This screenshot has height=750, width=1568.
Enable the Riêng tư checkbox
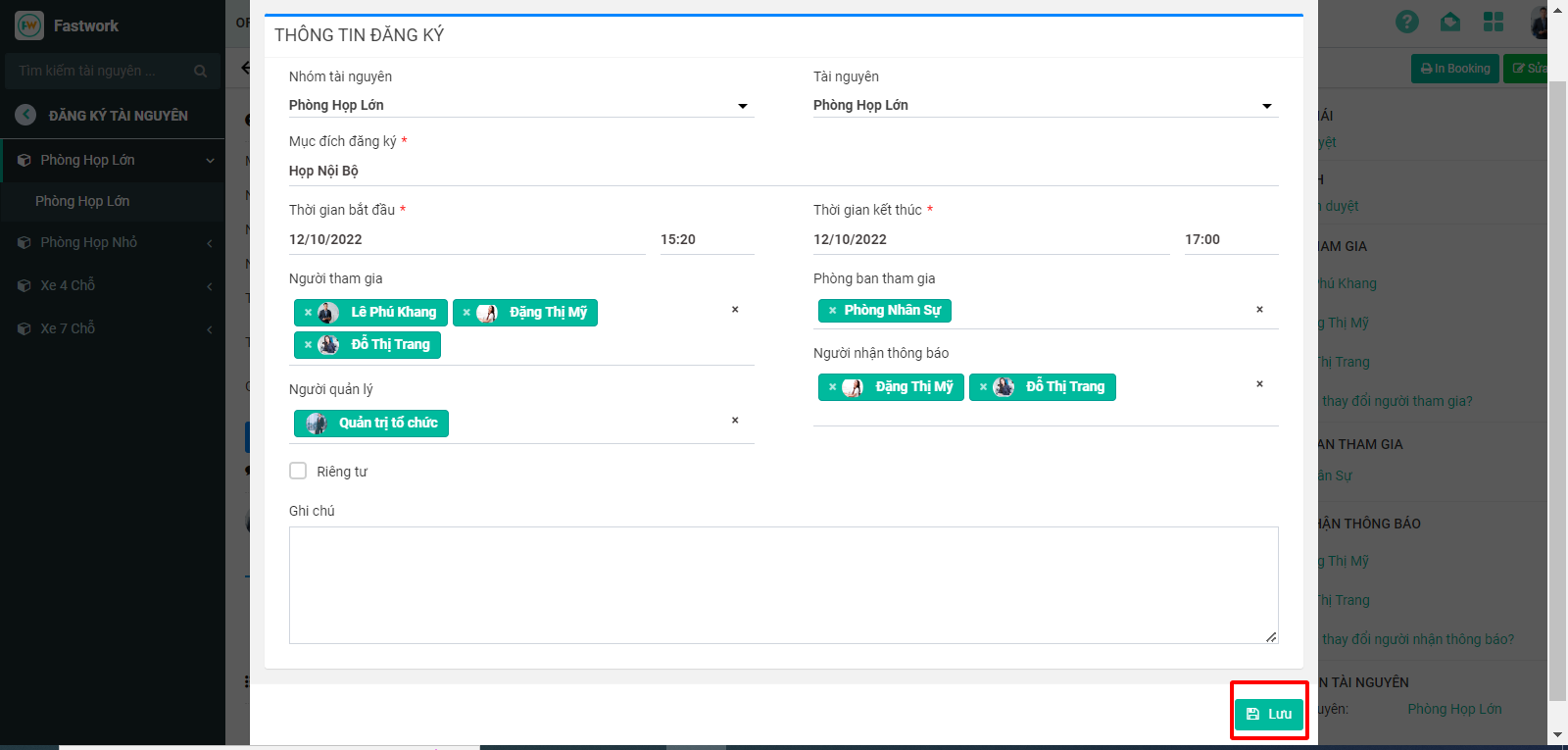click(x=298, y=471)
